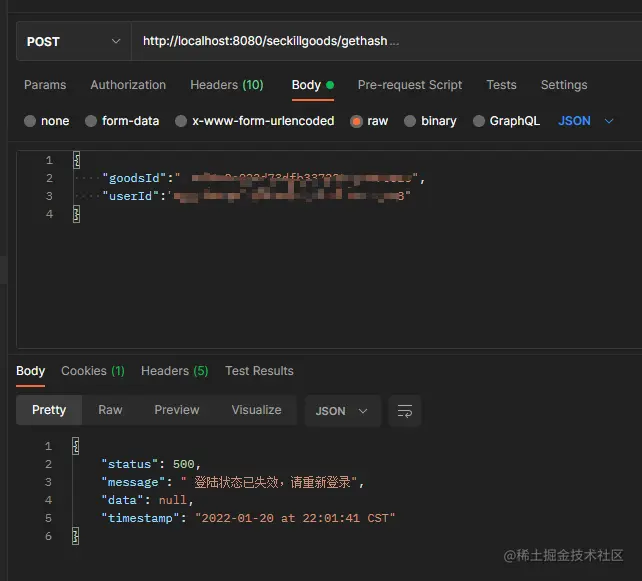The width and height of the screenshot is (642, 581).
Task: Open the Headers (10) request tab
Action: [x=227, y=85]
